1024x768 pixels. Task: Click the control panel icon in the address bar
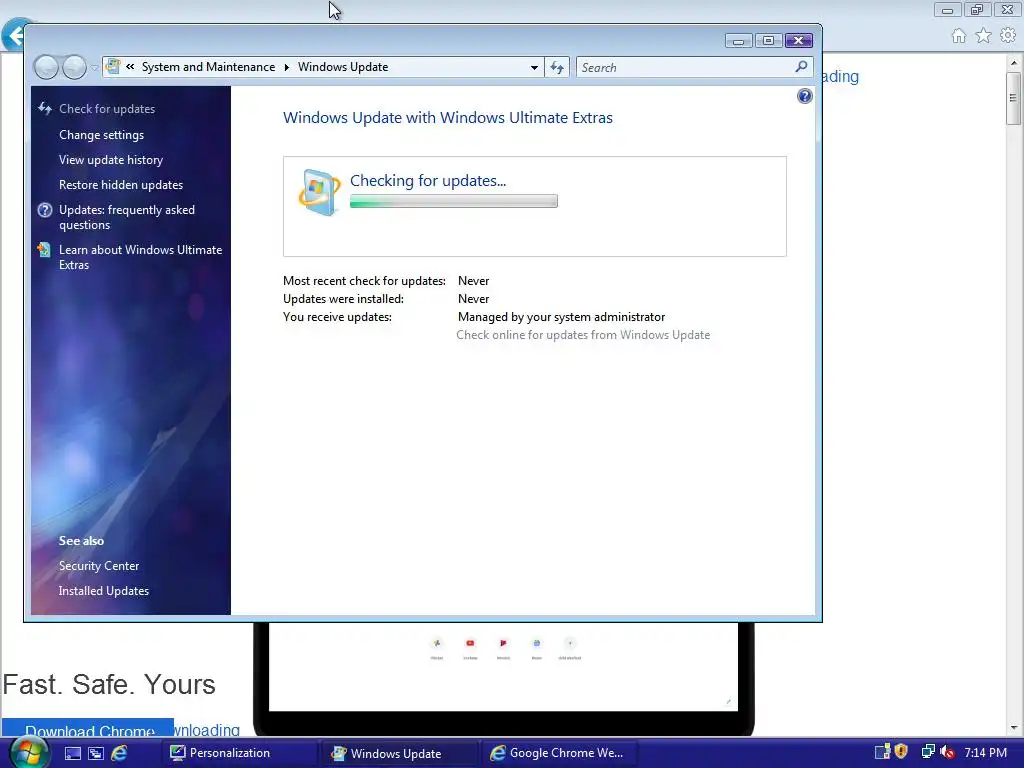[x=113, y=67]
